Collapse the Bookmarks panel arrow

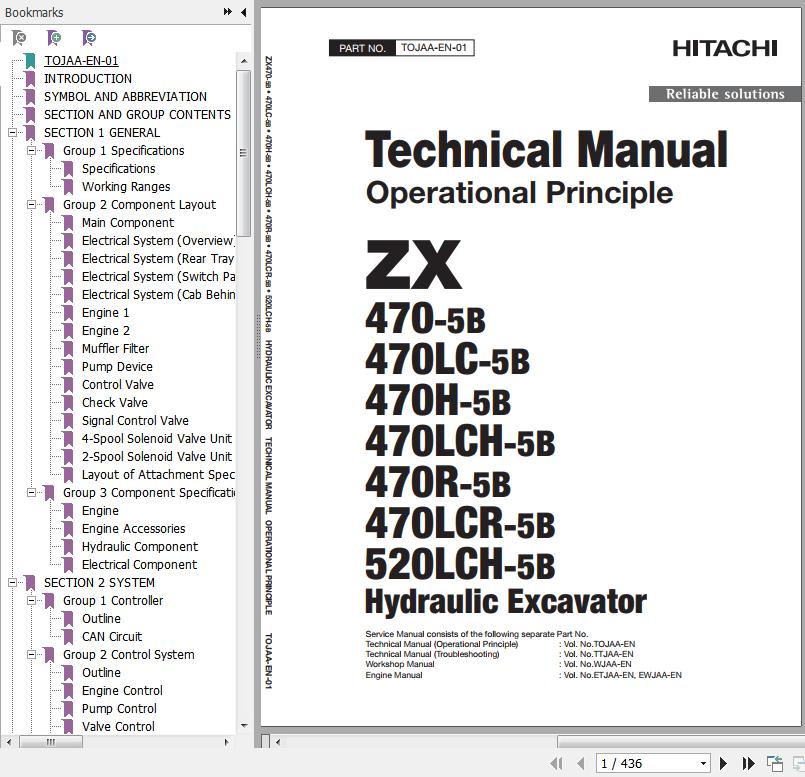pos(244,12)
